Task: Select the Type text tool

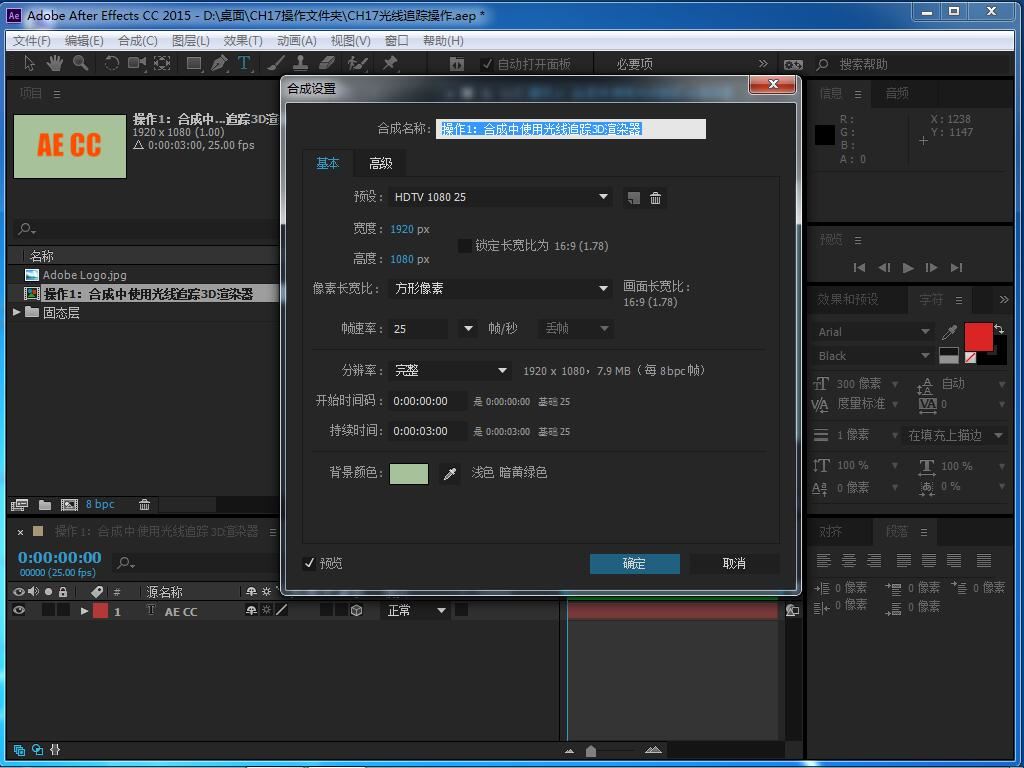Action: [x=244, y=63]
